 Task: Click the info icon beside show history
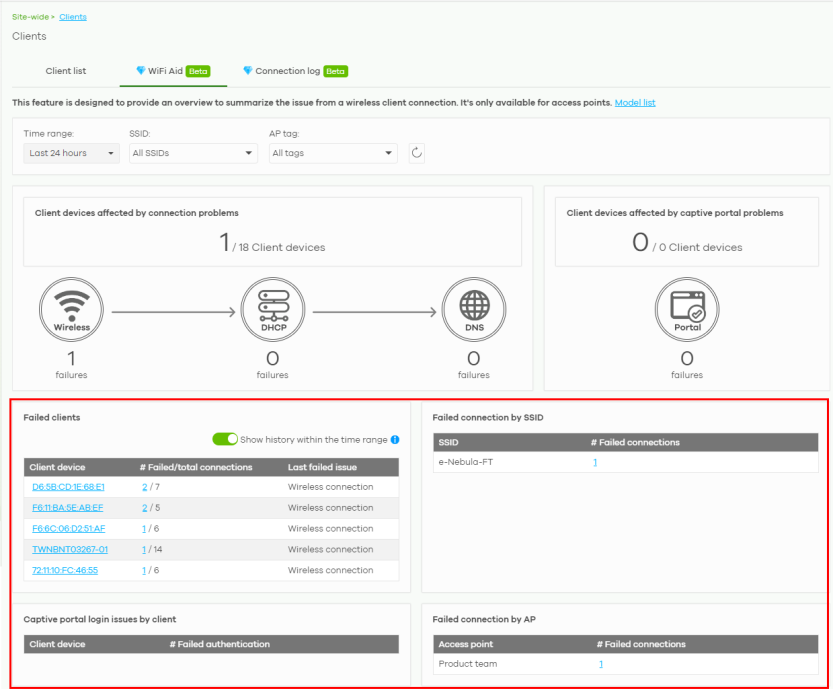[395, 440]
